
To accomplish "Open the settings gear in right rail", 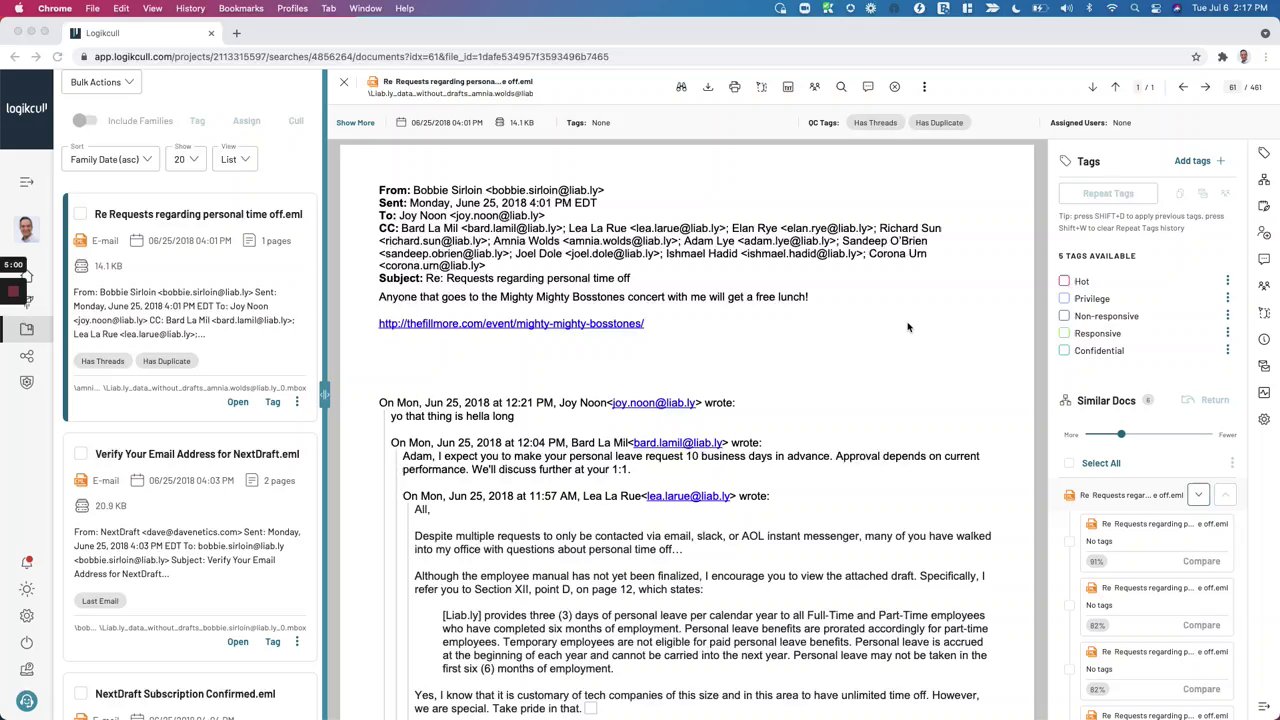I will 1264,419.
